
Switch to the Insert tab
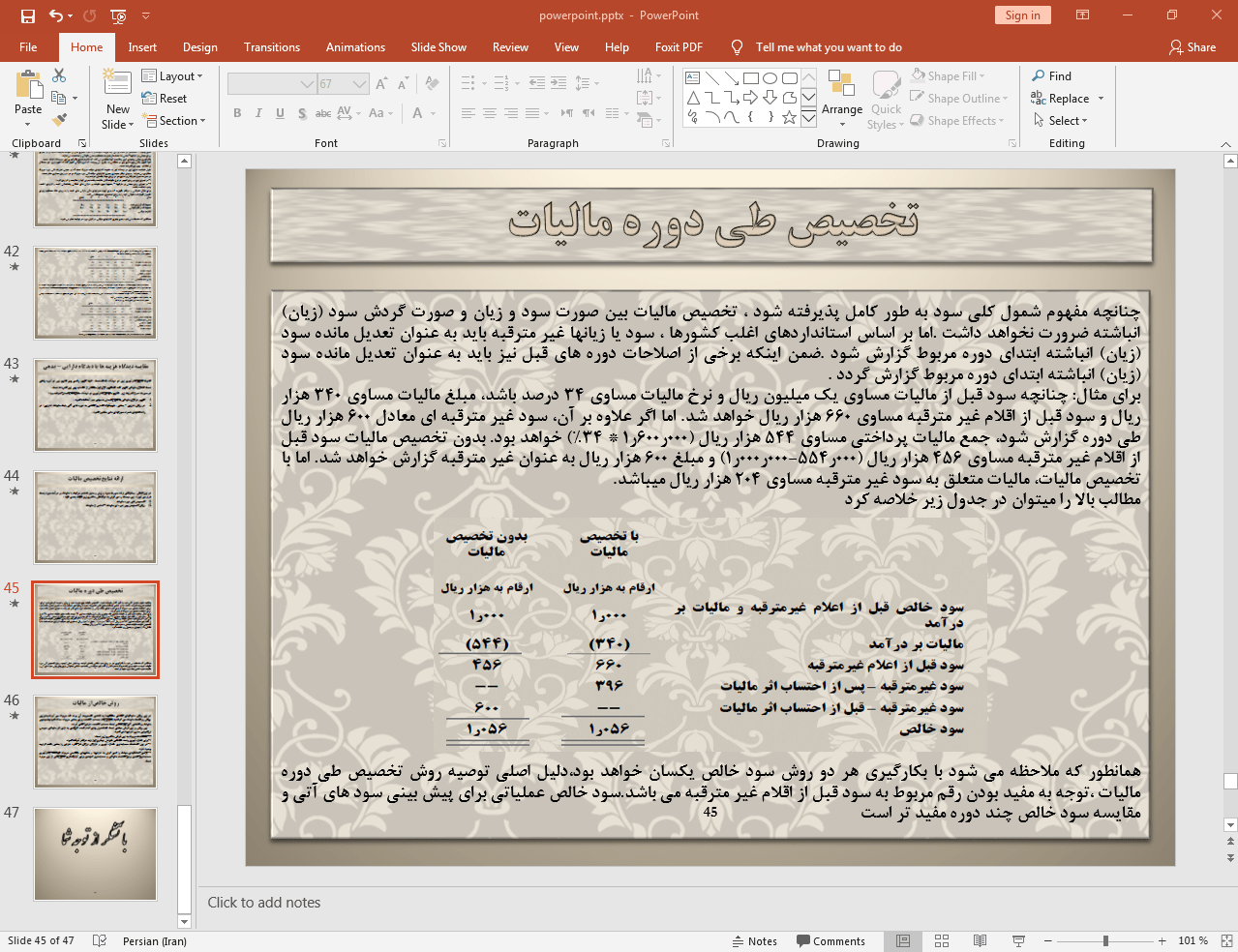(x=142, y=47)
